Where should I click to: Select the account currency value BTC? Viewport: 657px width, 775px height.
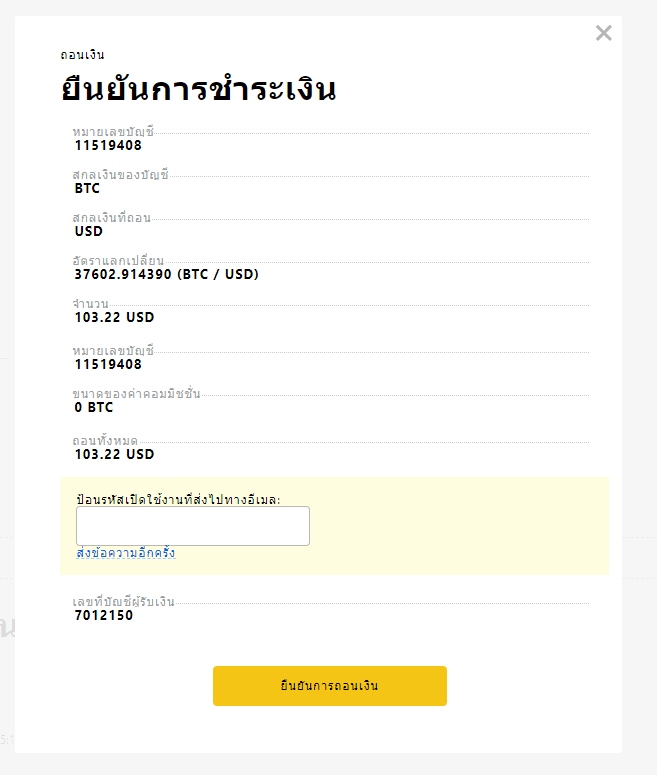coord(87,188)
